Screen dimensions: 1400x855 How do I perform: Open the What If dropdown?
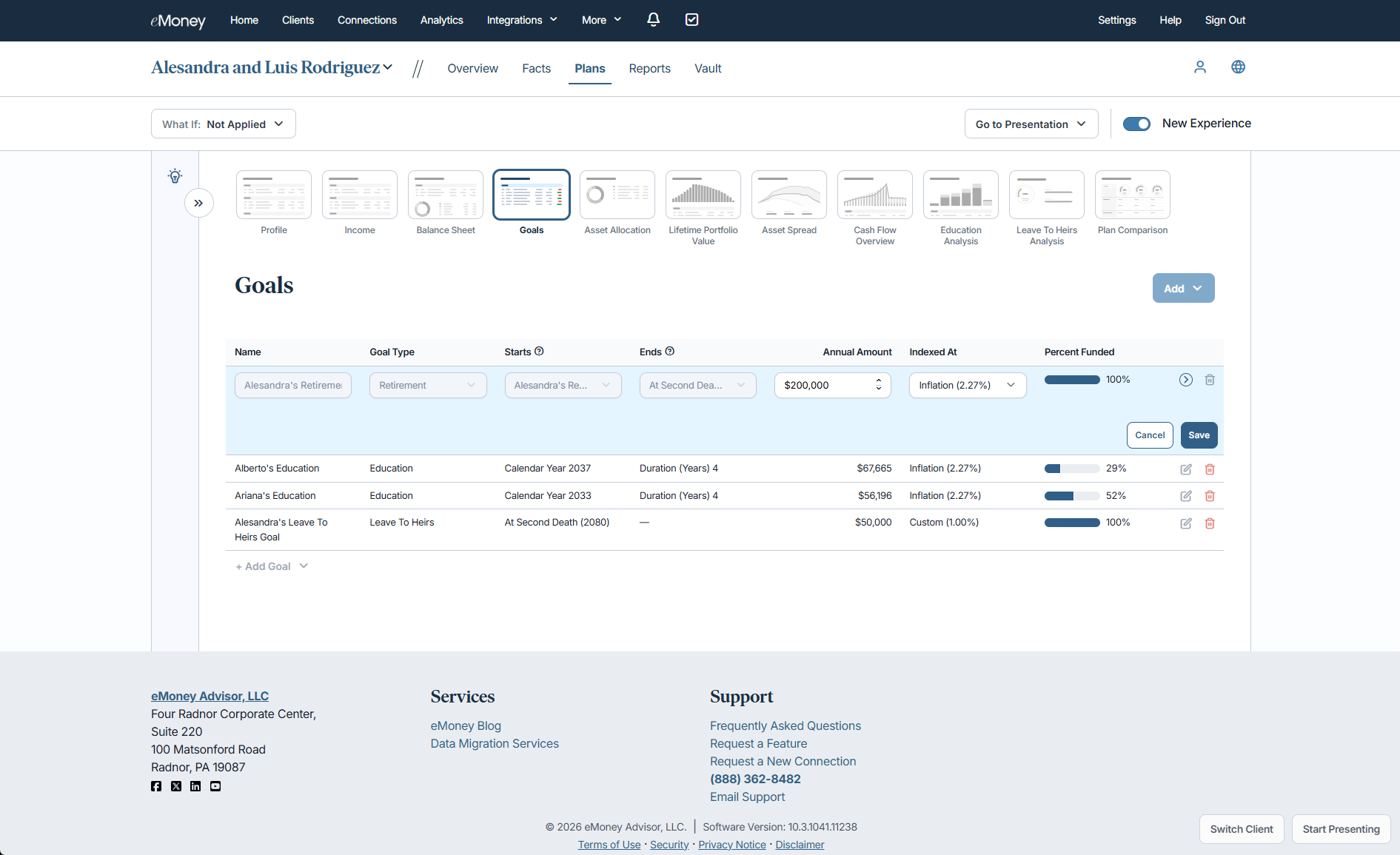pyautogui.click(x=224, y=124)
